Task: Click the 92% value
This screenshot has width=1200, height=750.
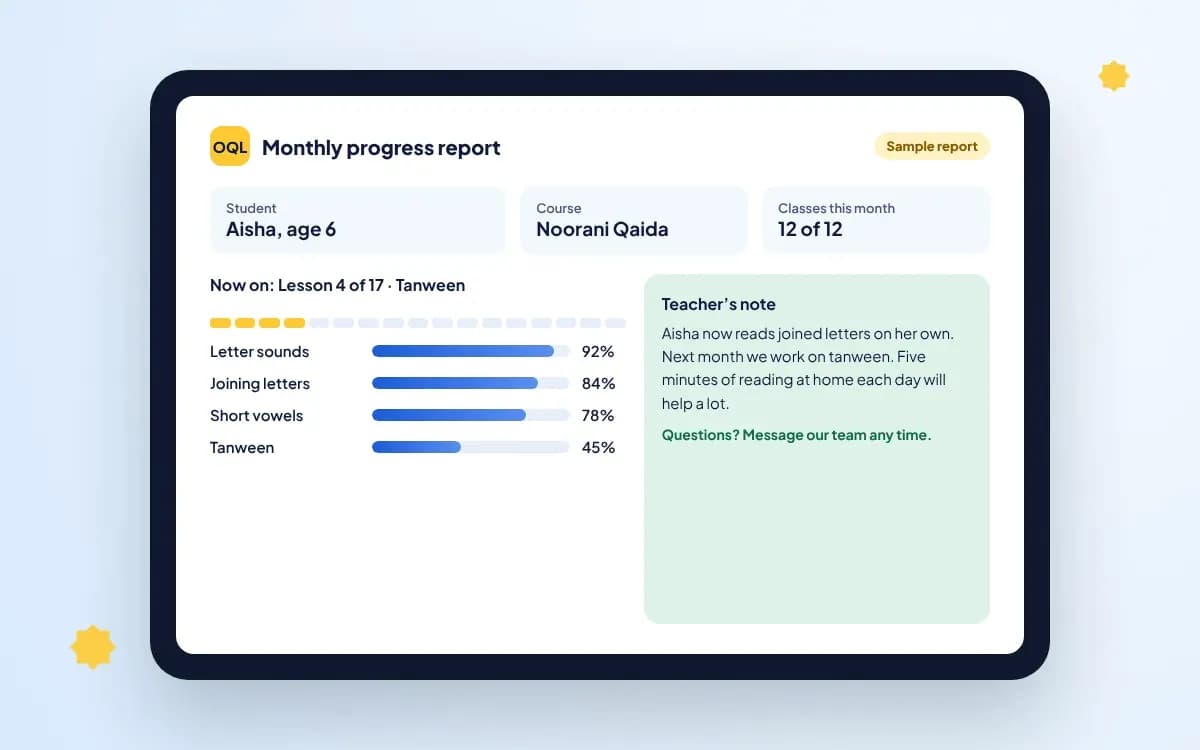Action: point(598,352)
